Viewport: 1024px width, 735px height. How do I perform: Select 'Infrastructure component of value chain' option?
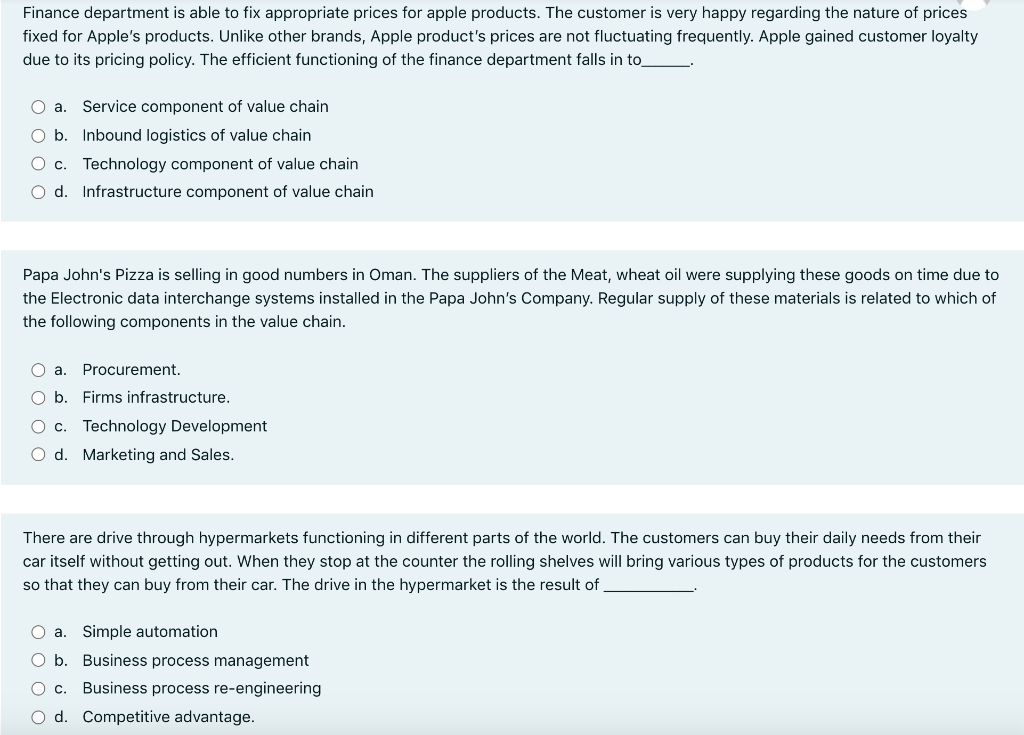coord(39,192)
